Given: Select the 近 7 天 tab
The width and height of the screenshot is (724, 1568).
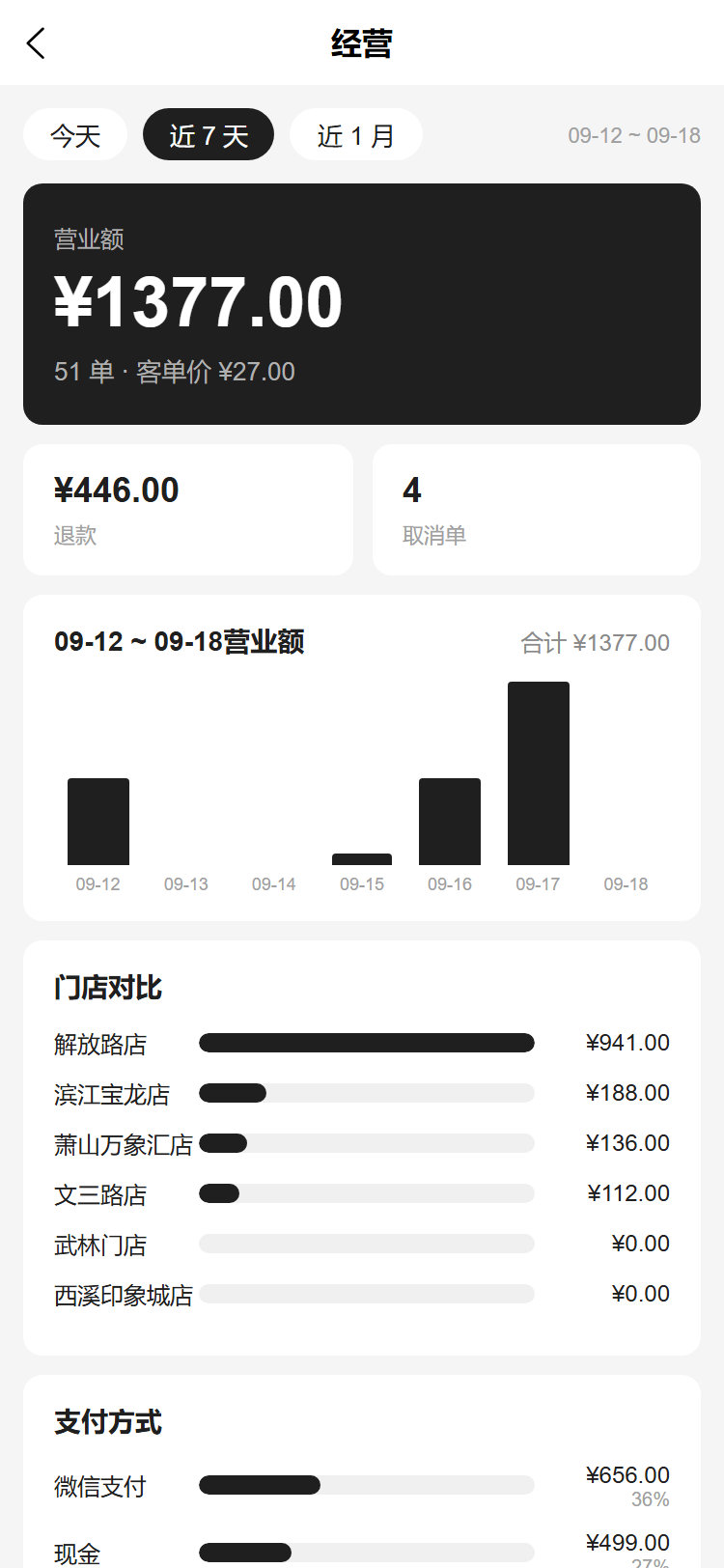Looking at the screenshot, I should click(209, 134).
